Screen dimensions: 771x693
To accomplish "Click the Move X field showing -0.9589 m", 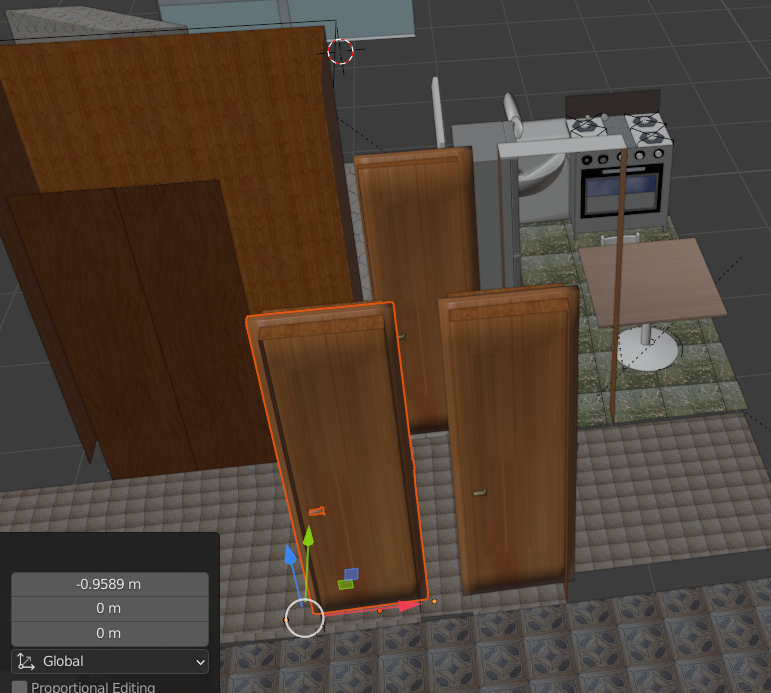I will 110,584.
